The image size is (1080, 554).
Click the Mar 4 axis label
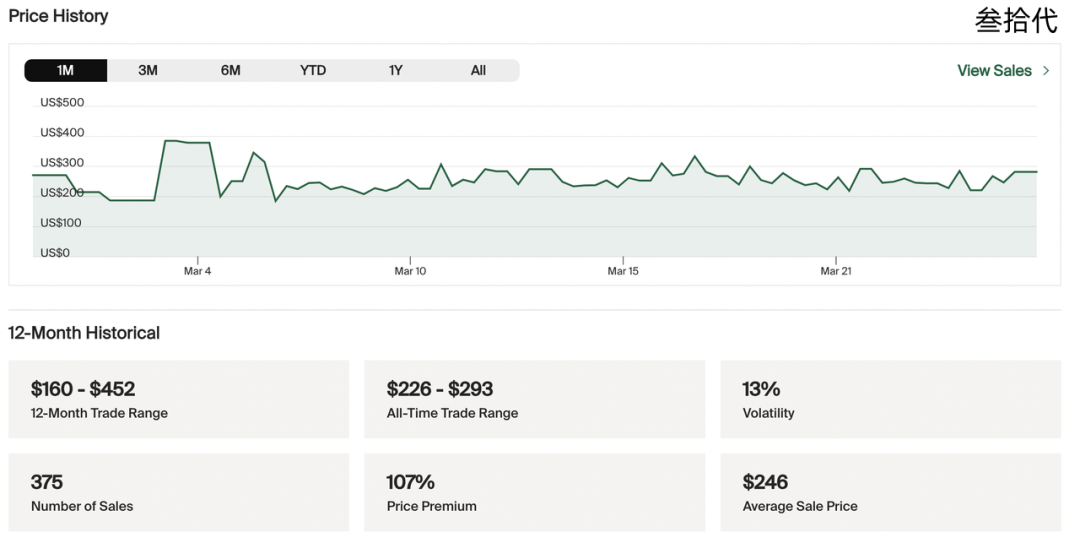click(198, 271)
